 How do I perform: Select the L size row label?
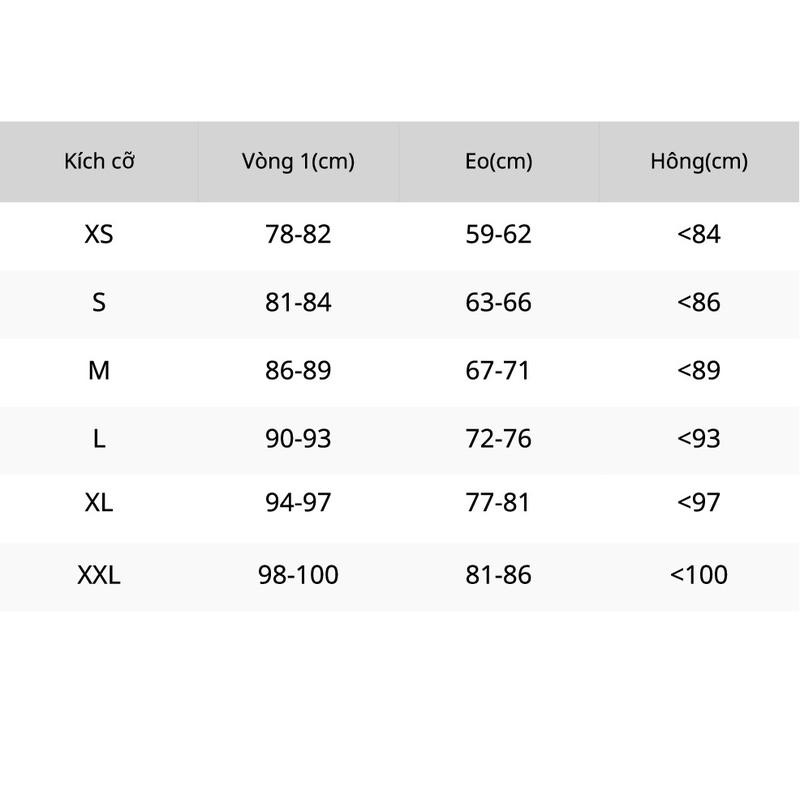coord(99,439)
